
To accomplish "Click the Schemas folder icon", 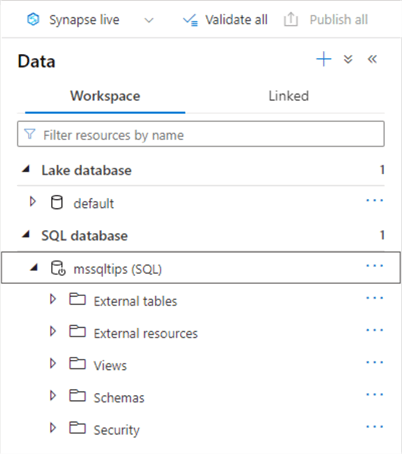I will coord(78,395).
